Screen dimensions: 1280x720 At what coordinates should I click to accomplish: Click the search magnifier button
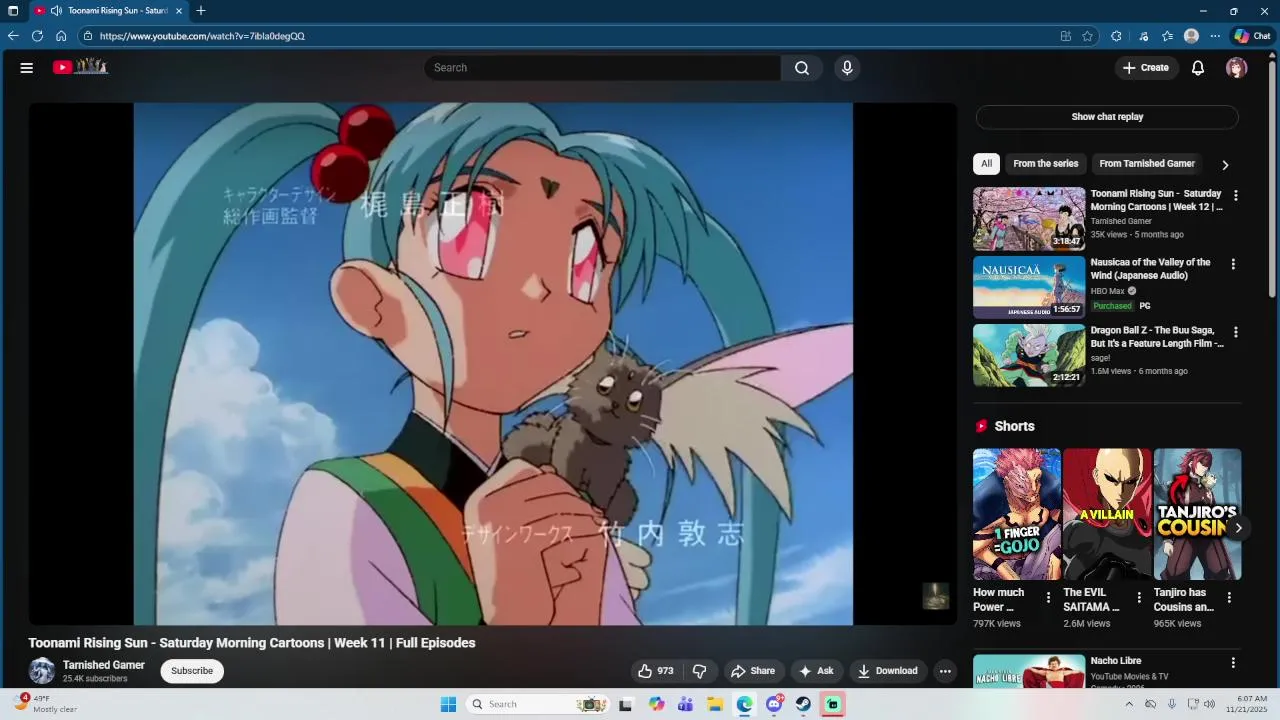tap(802, 68)
